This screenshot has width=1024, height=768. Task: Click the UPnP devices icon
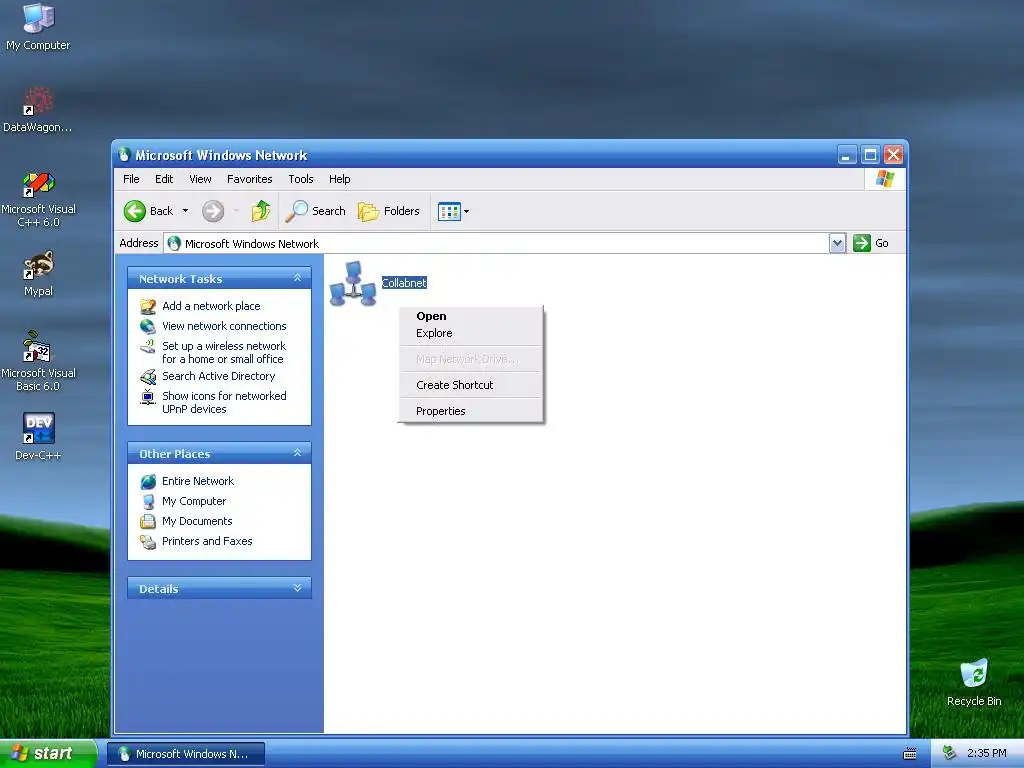pos(148,397)
